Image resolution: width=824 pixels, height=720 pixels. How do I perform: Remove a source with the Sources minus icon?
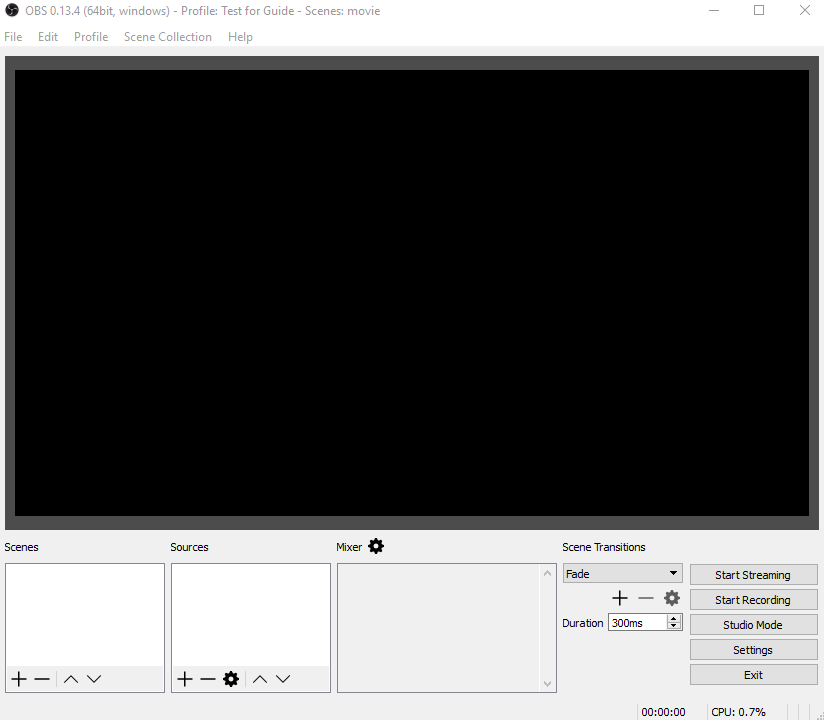point(208,679)
